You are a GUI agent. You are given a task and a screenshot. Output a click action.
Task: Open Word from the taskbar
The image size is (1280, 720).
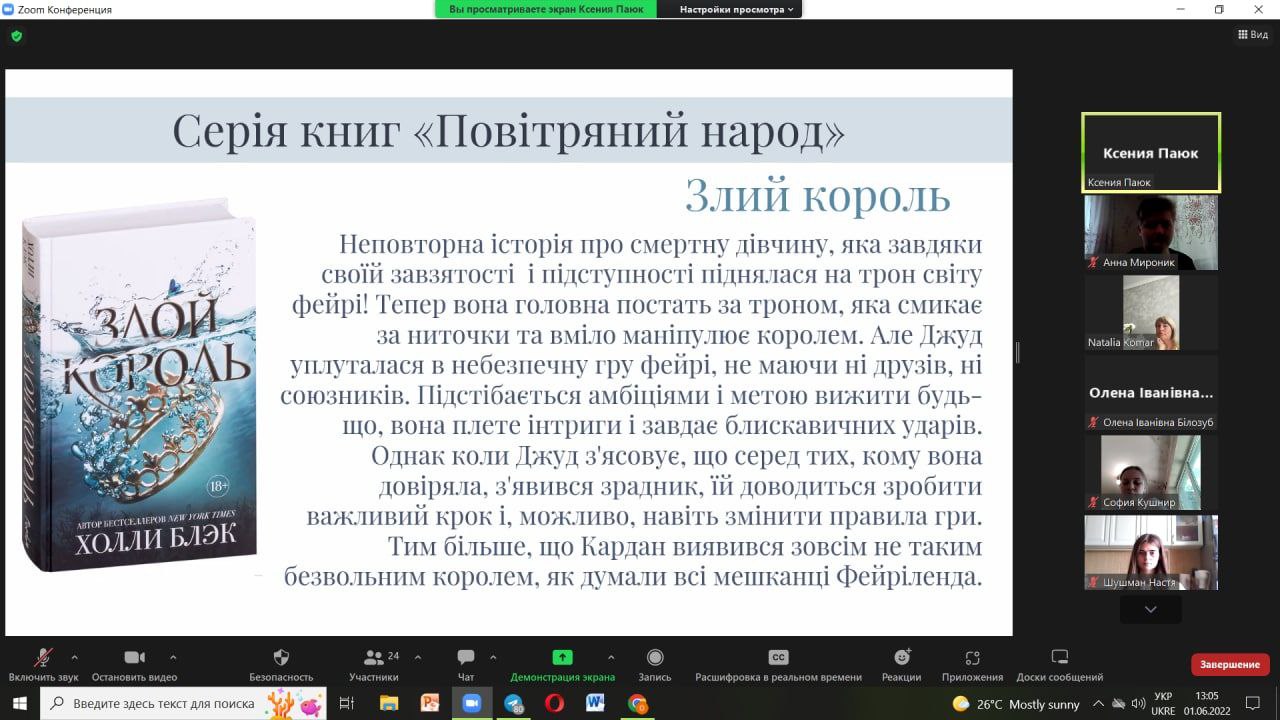[x=596, y=703]
